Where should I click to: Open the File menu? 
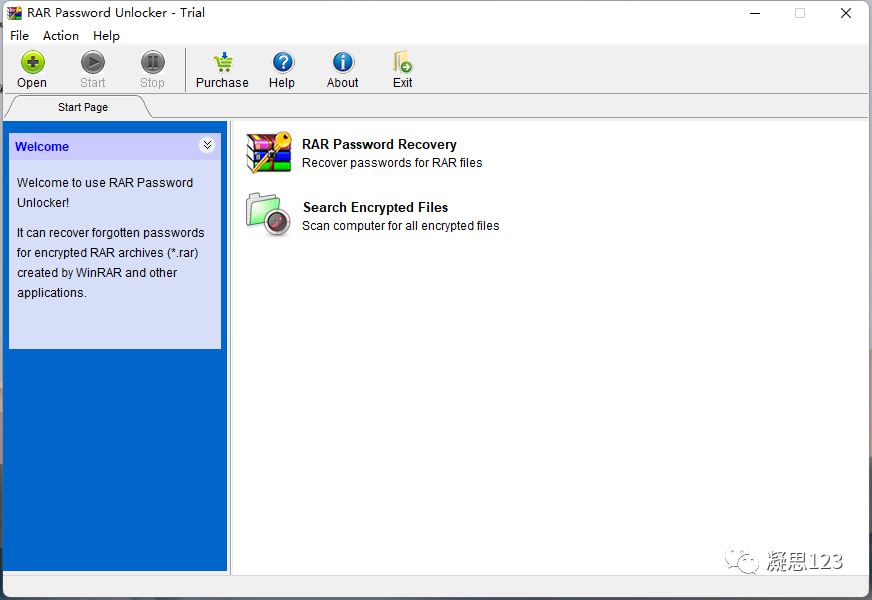[x=19, y=36]
